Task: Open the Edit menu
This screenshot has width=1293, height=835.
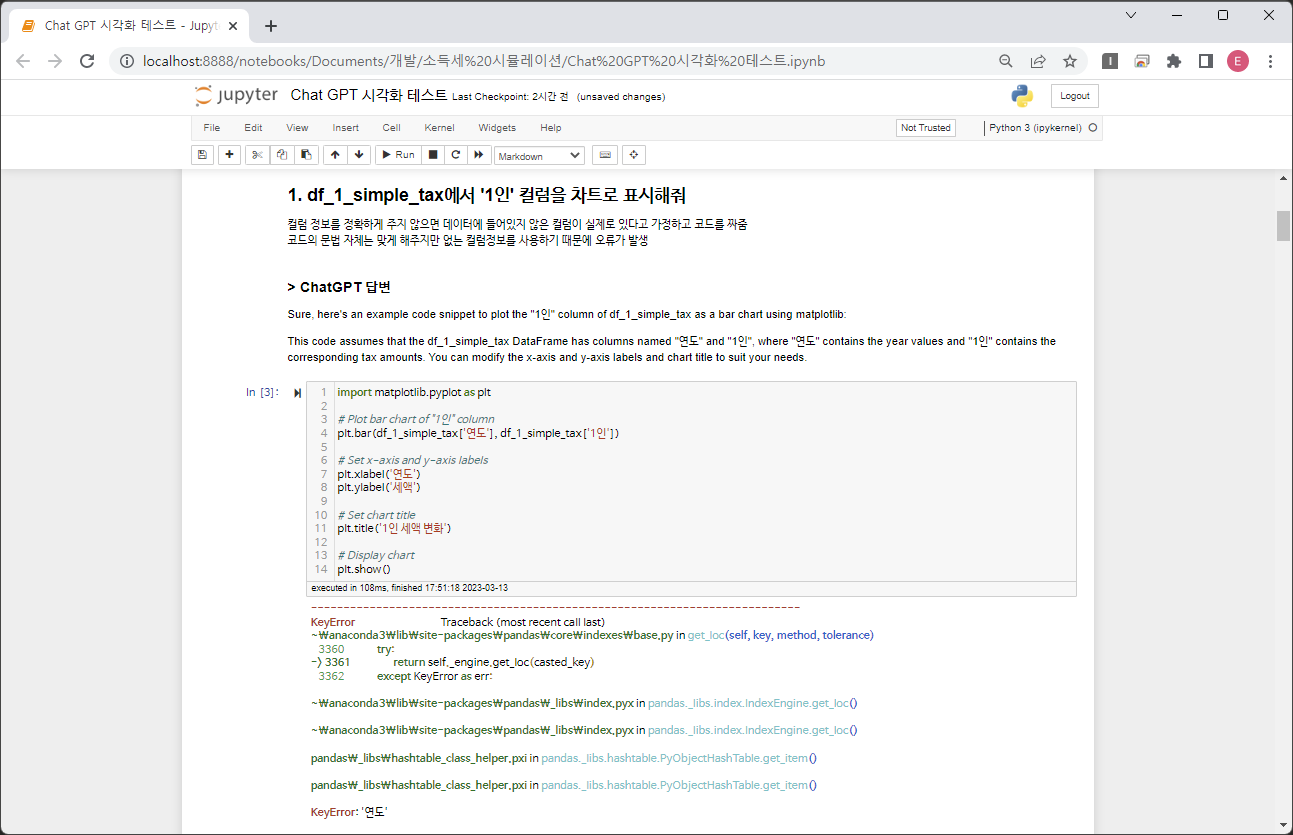Action: [253, 128]
